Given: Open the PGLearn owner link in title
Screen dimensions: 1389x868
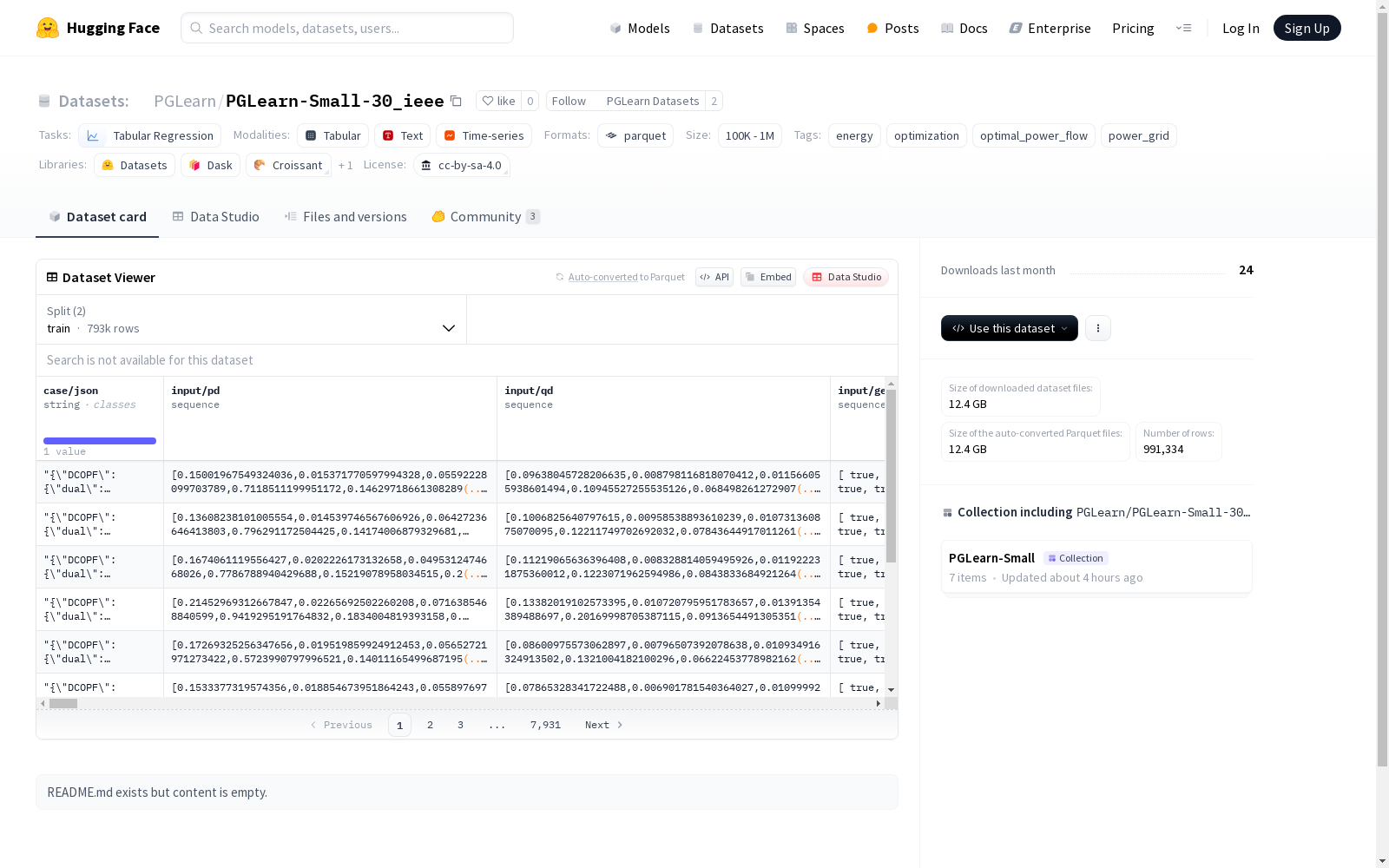Looking at the screenshot, I should (x=185, y=101).
